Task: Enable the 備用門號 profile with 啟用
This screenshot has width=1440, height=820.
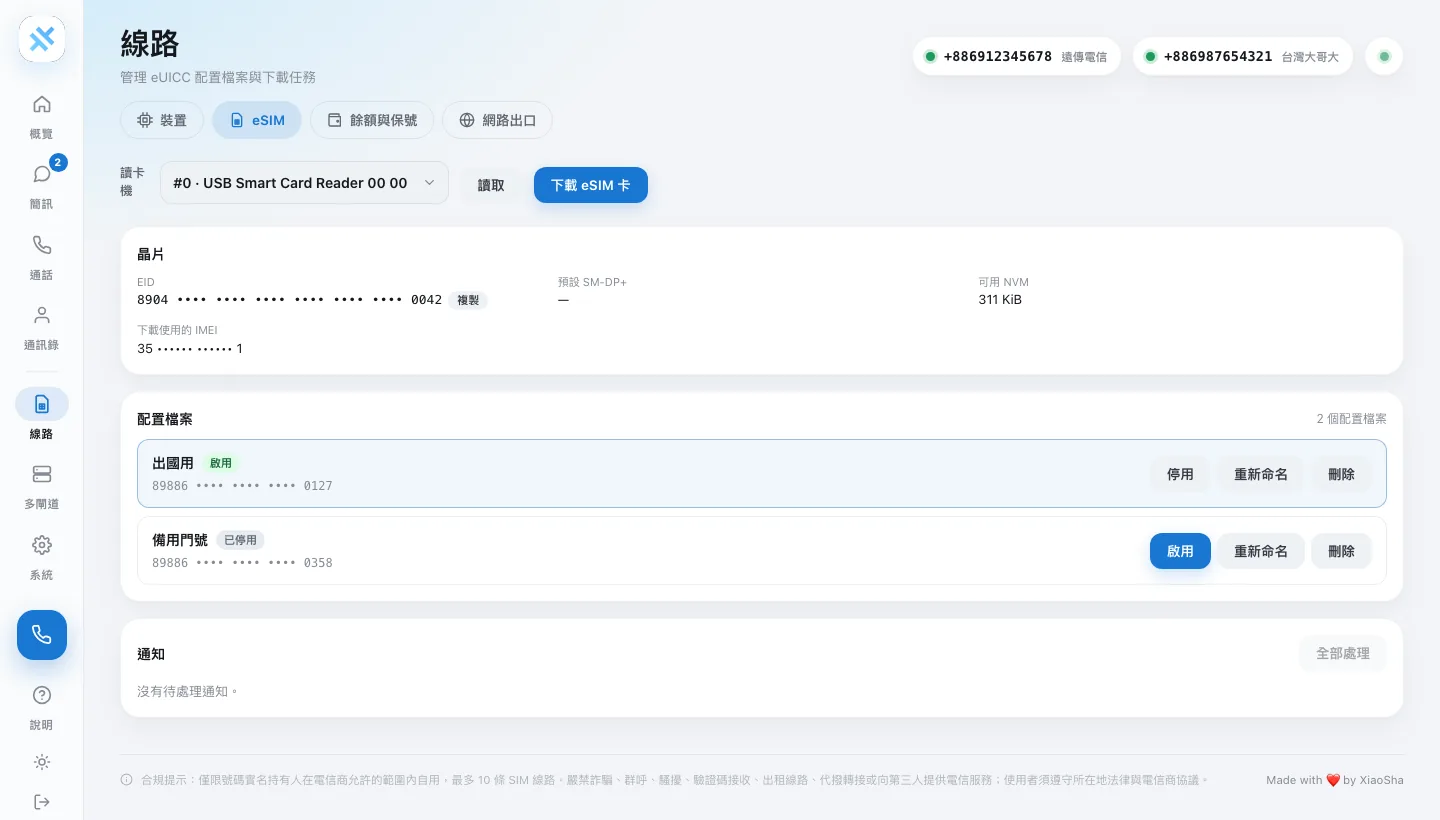Action: pos(1180,551)
